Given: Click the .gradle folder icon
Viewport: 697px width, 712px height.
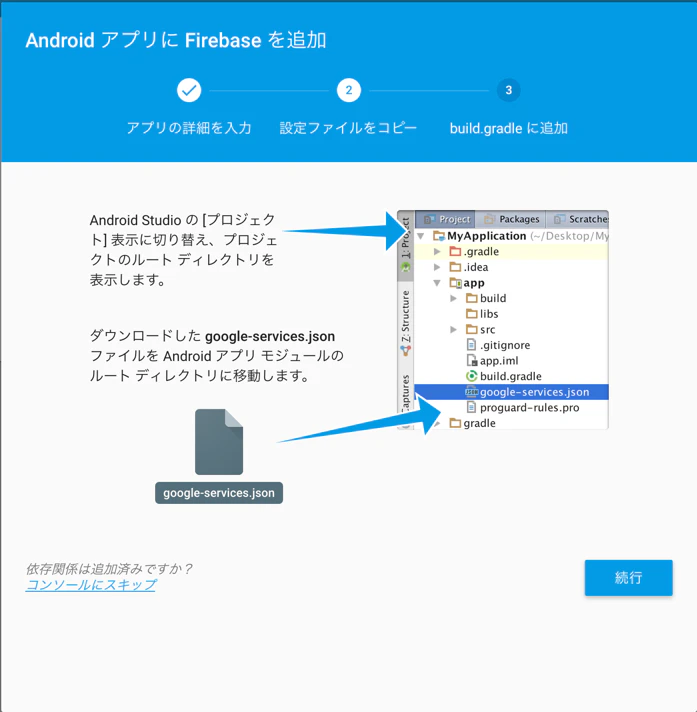Looking at the screenshot, I should (455, 252).
